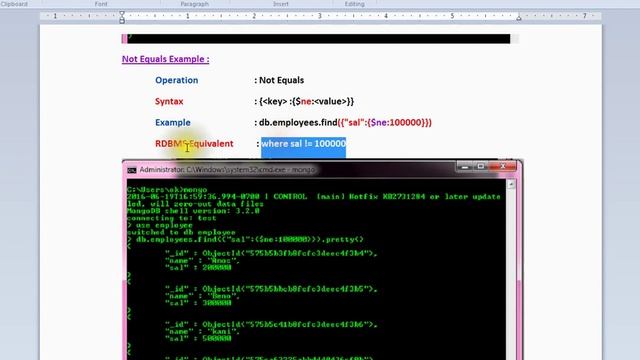Click the find().pretty() command in cmd window
The image size is (640, 360).
point(245,240)
